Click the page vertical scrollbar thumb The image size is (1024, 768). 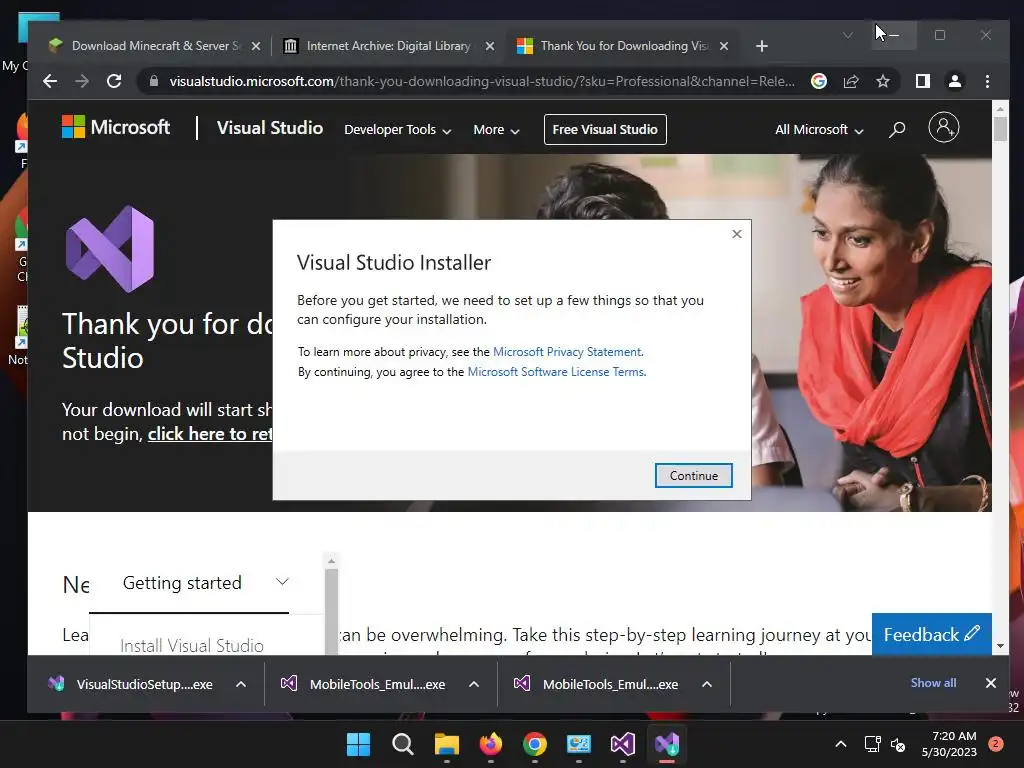pos(1000,127)
